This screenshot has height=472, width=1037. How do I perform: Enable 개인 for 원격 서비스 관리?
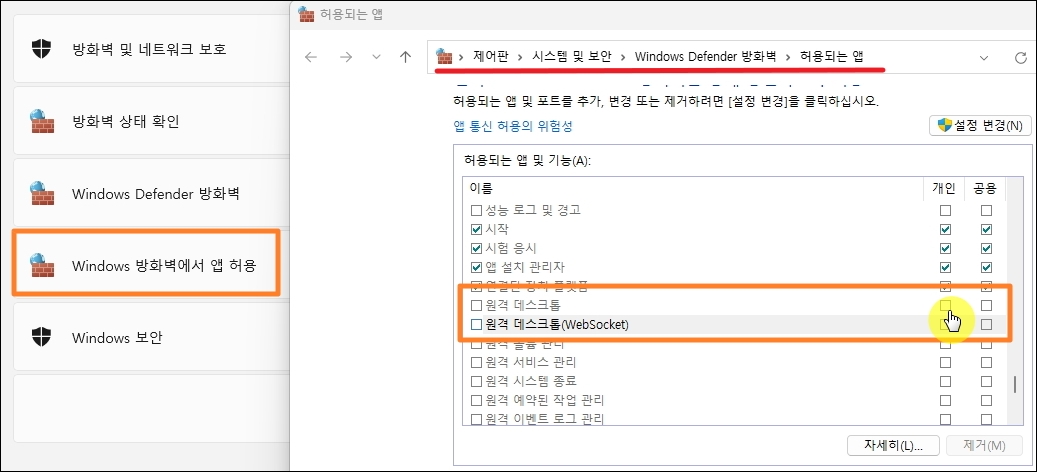pos(946,362)
